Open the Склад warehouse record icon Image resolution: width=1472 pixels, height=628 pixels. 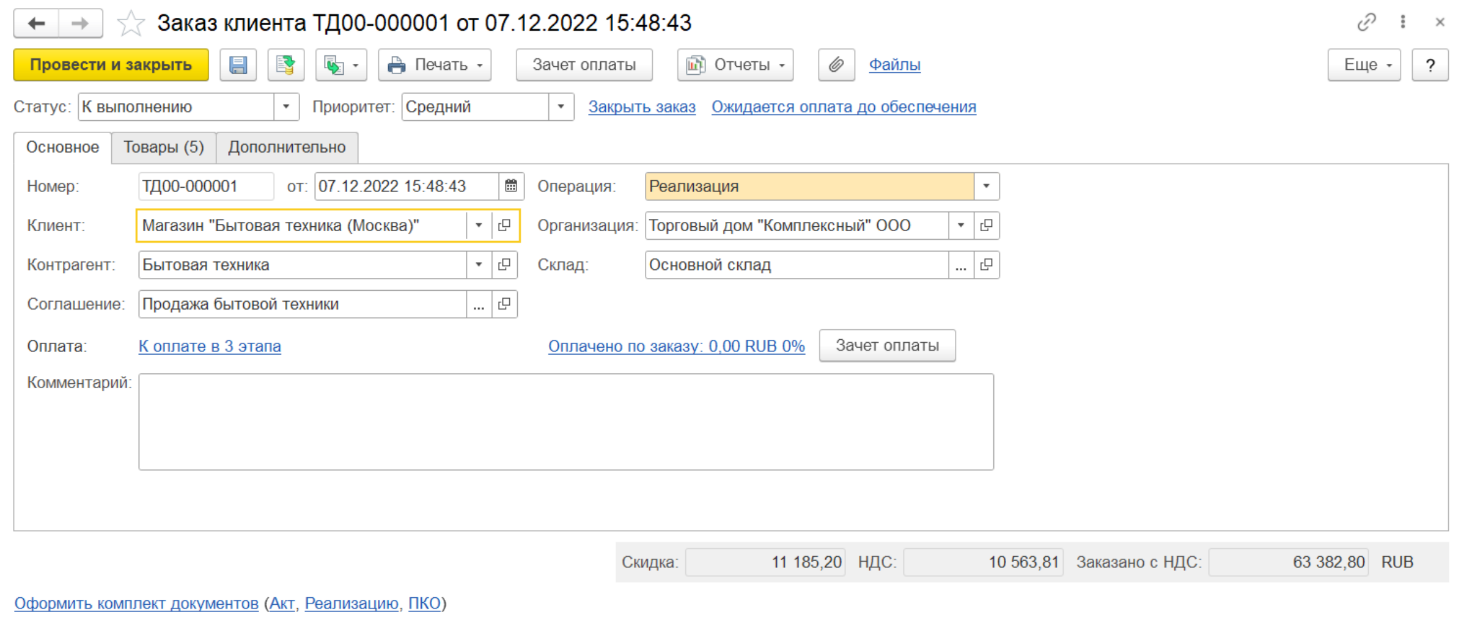986,265
